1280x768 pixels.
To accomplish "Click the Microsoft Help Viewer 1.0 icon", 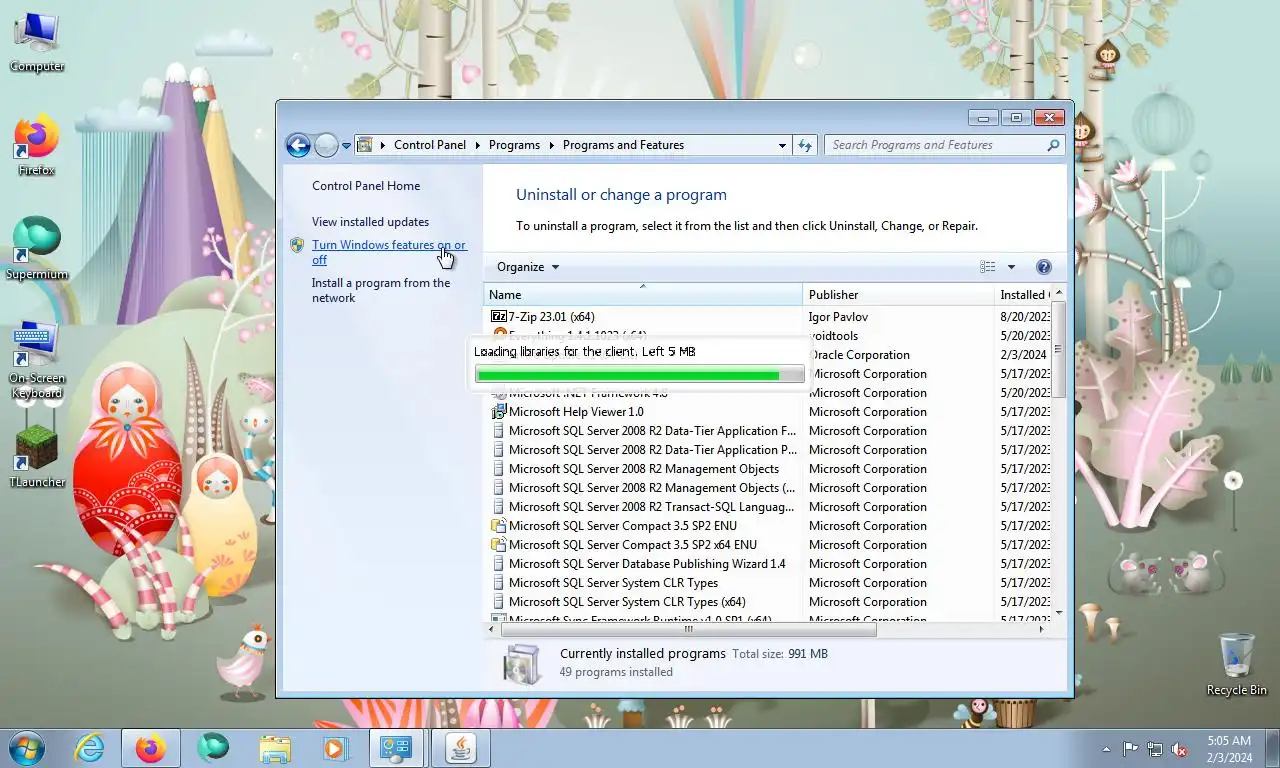I will pos(499,412).
